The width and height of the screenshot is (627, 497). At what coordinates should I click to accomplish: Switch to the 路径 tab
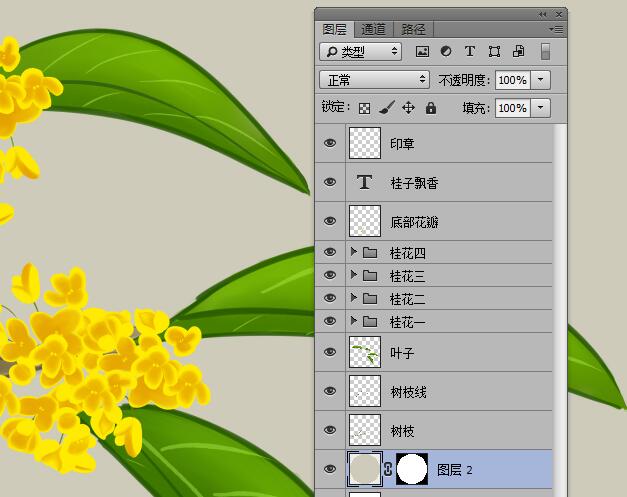coord(413,29)
